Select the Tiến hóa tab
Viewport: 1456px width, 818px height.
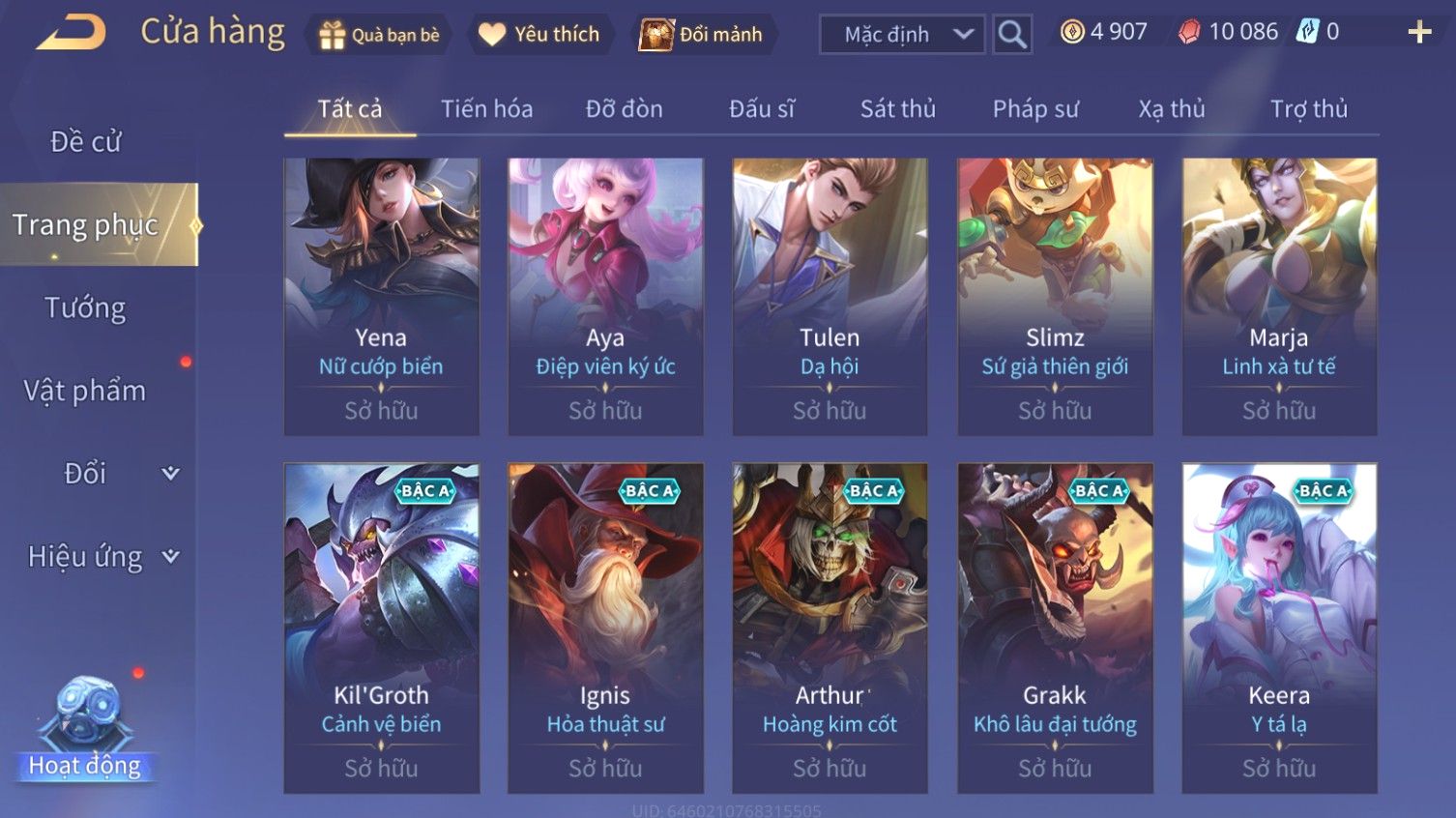click(x=487, y=108)
